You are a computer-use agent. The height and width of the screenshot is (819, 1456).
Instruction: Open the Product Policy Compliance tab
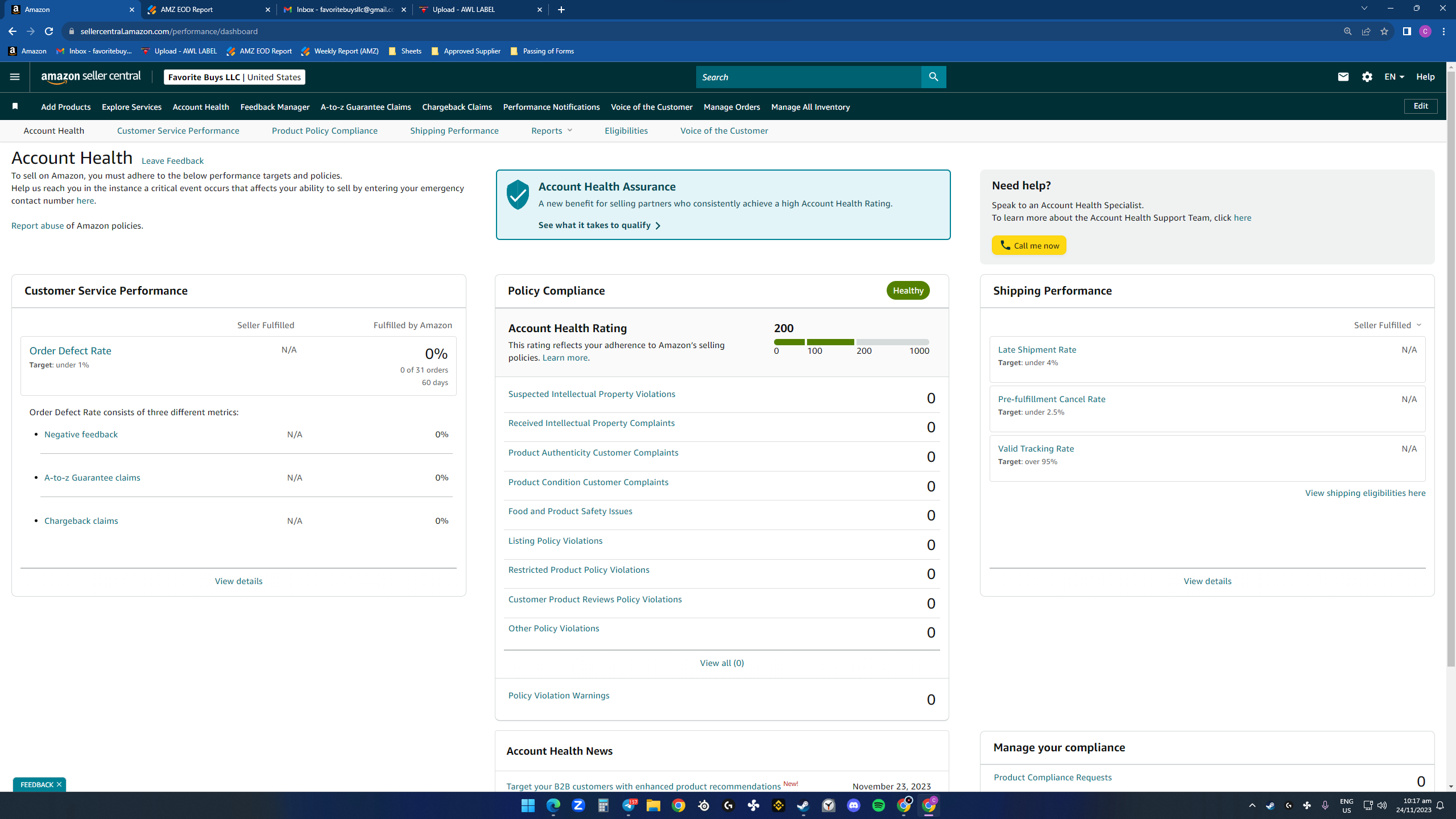tap(325, 131)
